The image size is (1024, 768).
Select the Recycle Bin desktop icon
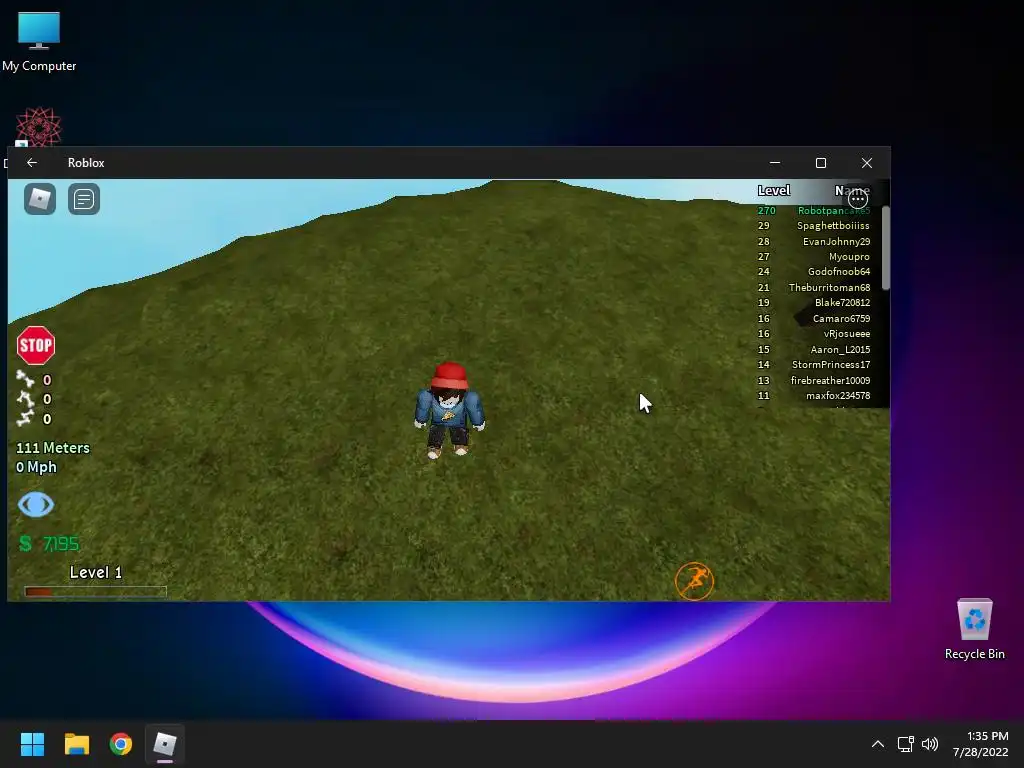pyautogui.click(x=974, y=630)
